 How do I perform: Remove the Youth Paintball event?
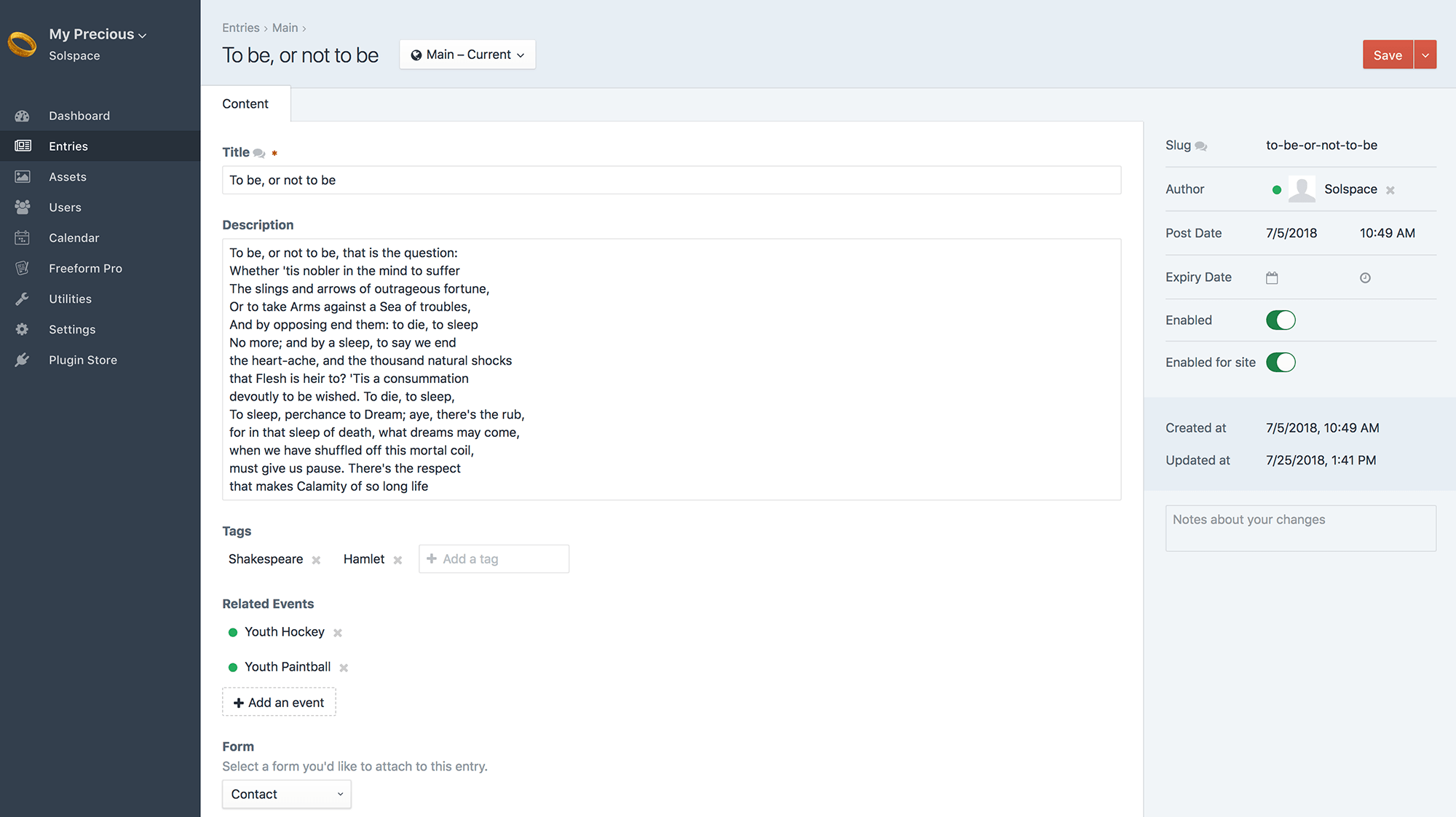[x=344, y=668]
